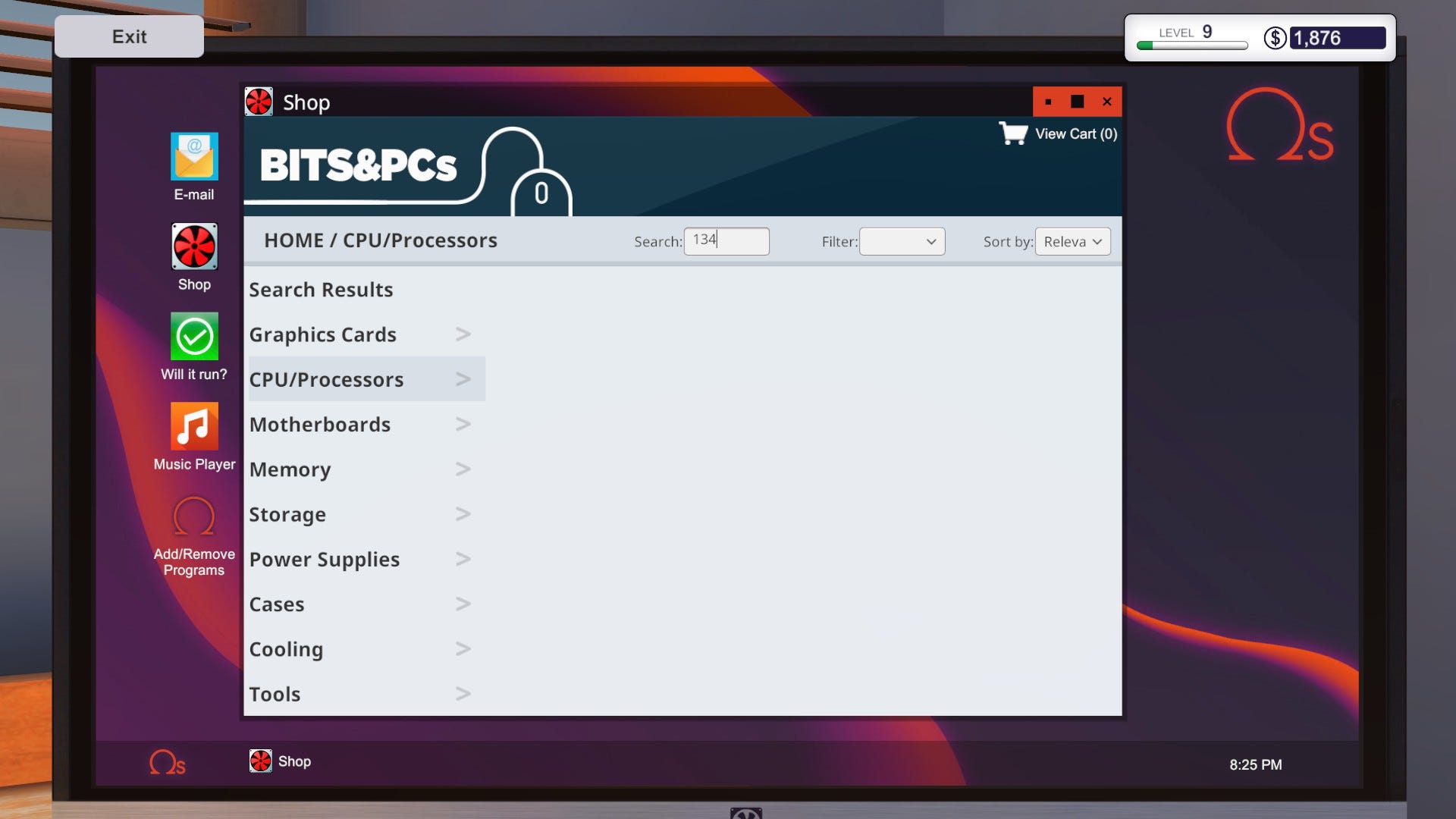The image size is (1456, 819).
Task: Click the 1,876 money balance
Action: coord(1338,38)
